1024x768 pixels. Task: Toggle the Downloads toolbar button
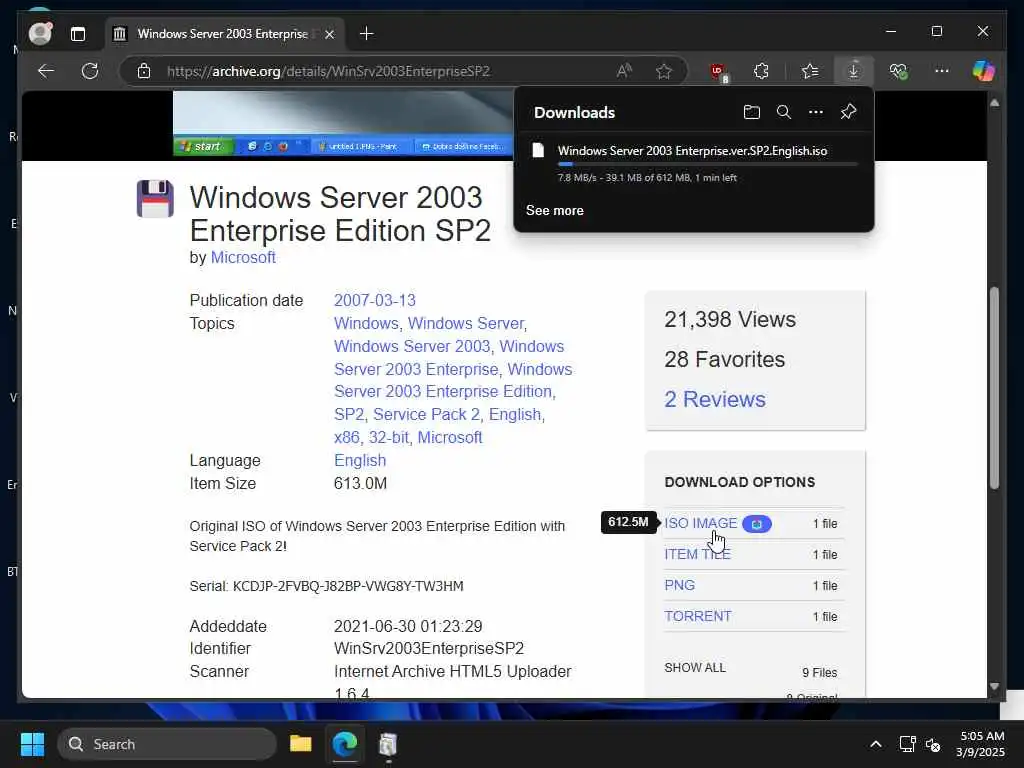click(x=853, y=71)
